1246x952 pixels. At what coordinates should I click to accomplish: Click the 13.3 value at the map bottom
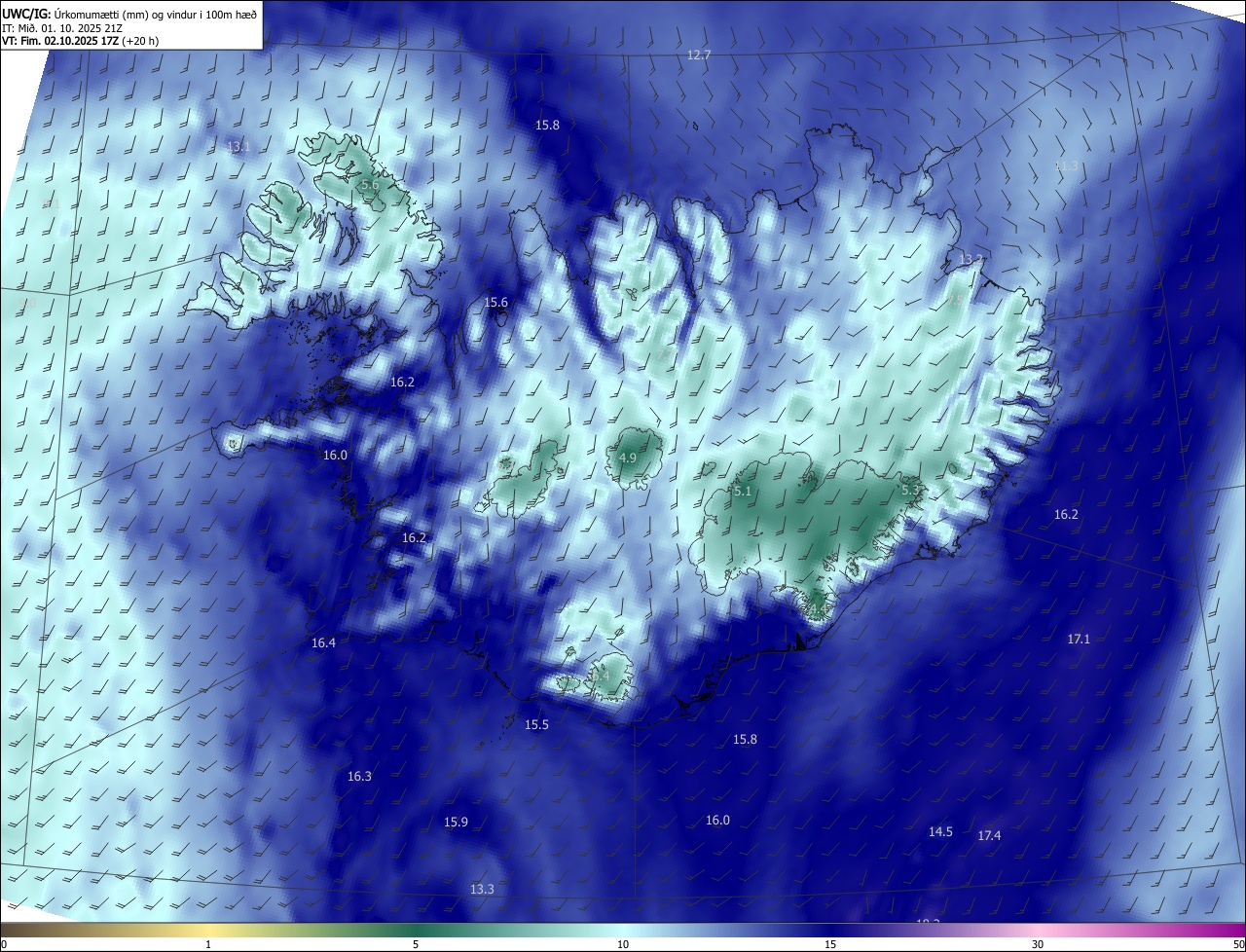click(482, 890)
